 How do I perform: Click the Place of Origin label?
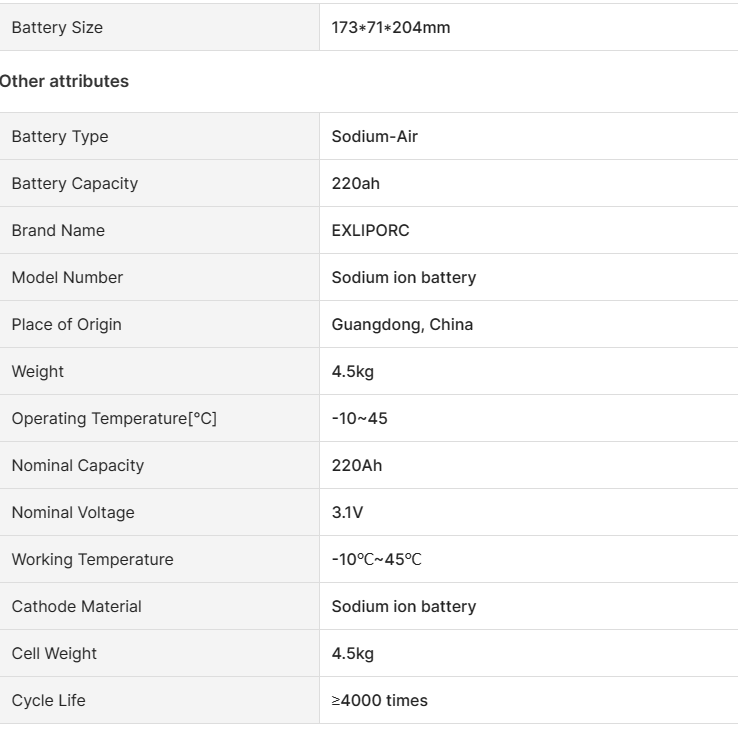pos(67,324)
